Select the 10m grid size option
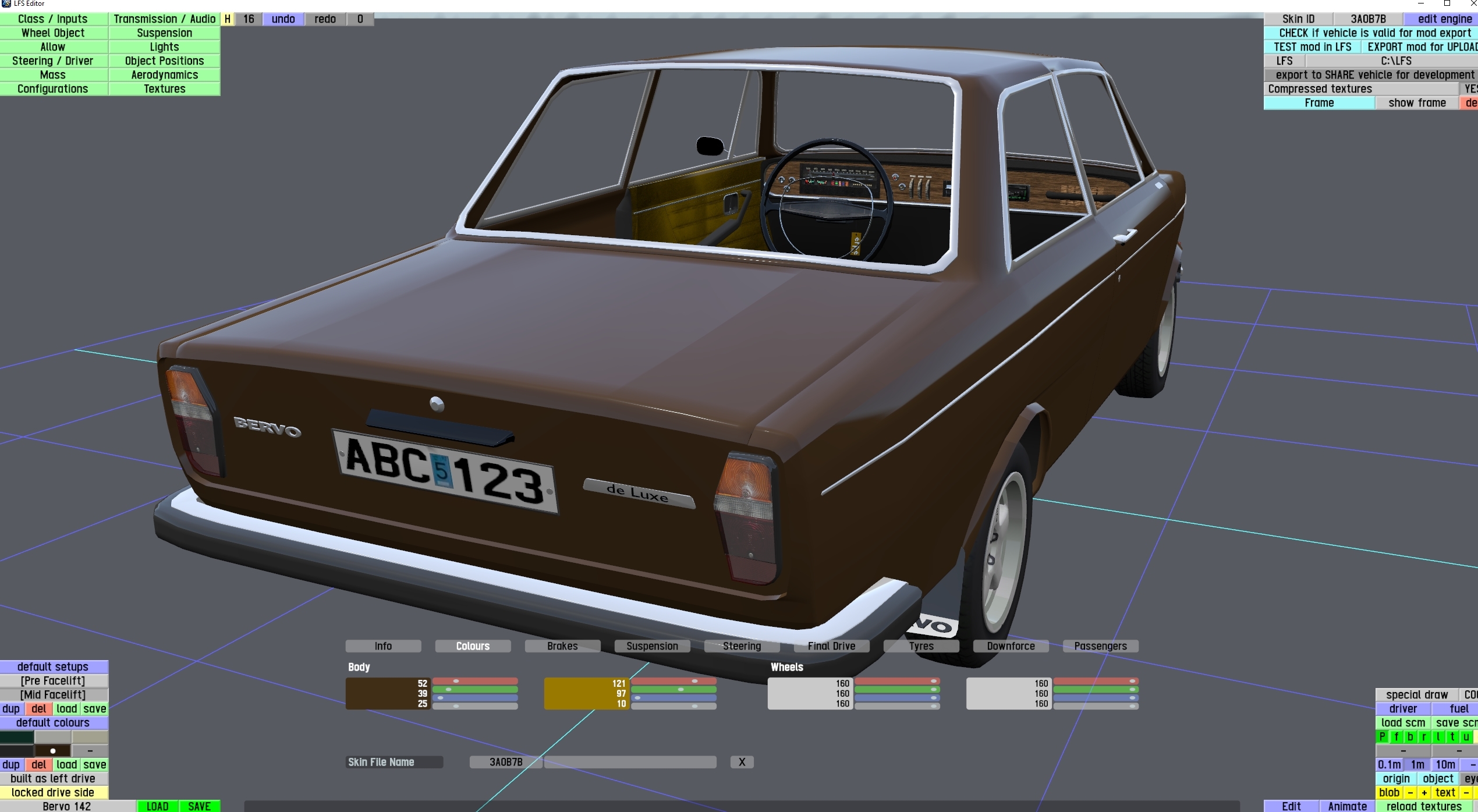Viewport: 1478px width, 812px height. 1445,765
